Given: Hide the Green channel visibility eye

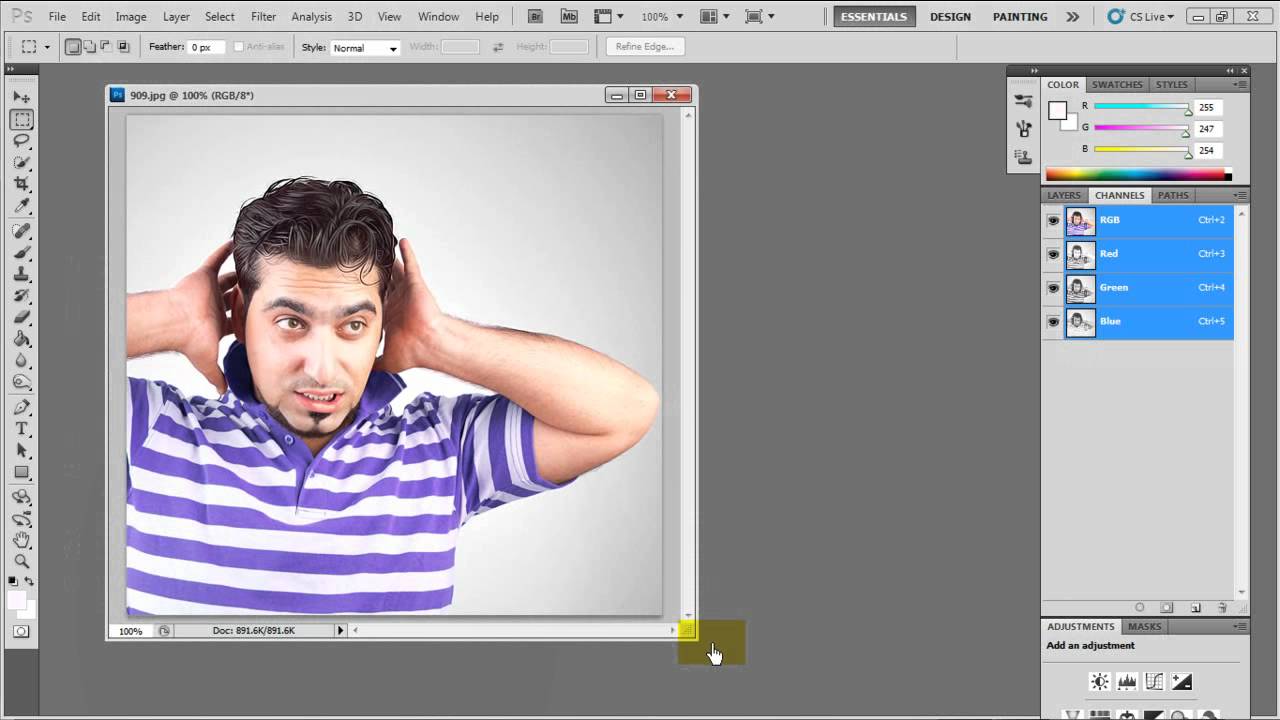Looking at the screenshot, I should 1053,288.
